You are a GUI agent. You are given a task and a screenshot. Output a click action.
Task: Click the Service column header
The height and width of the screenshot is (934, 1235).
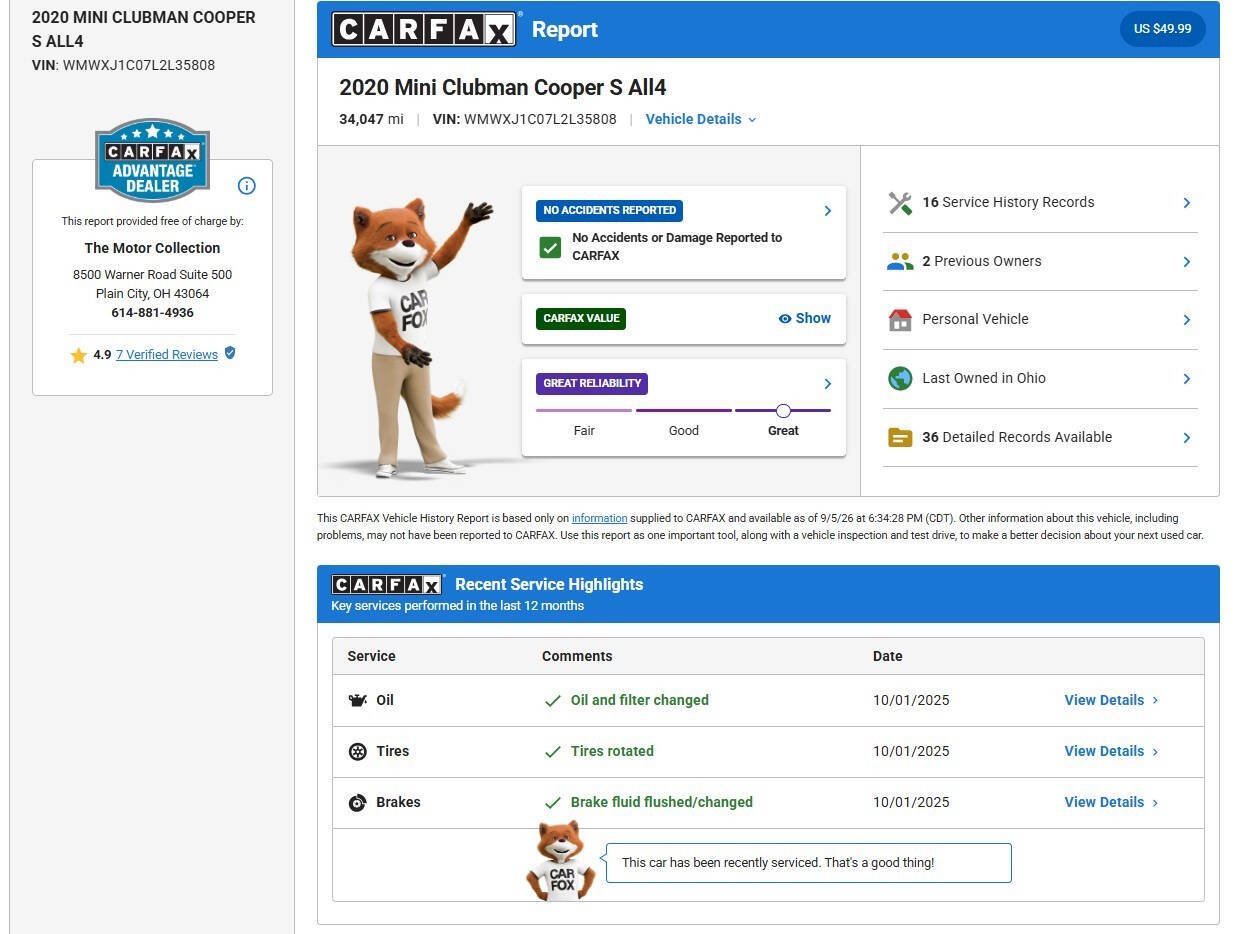[371, 656]
